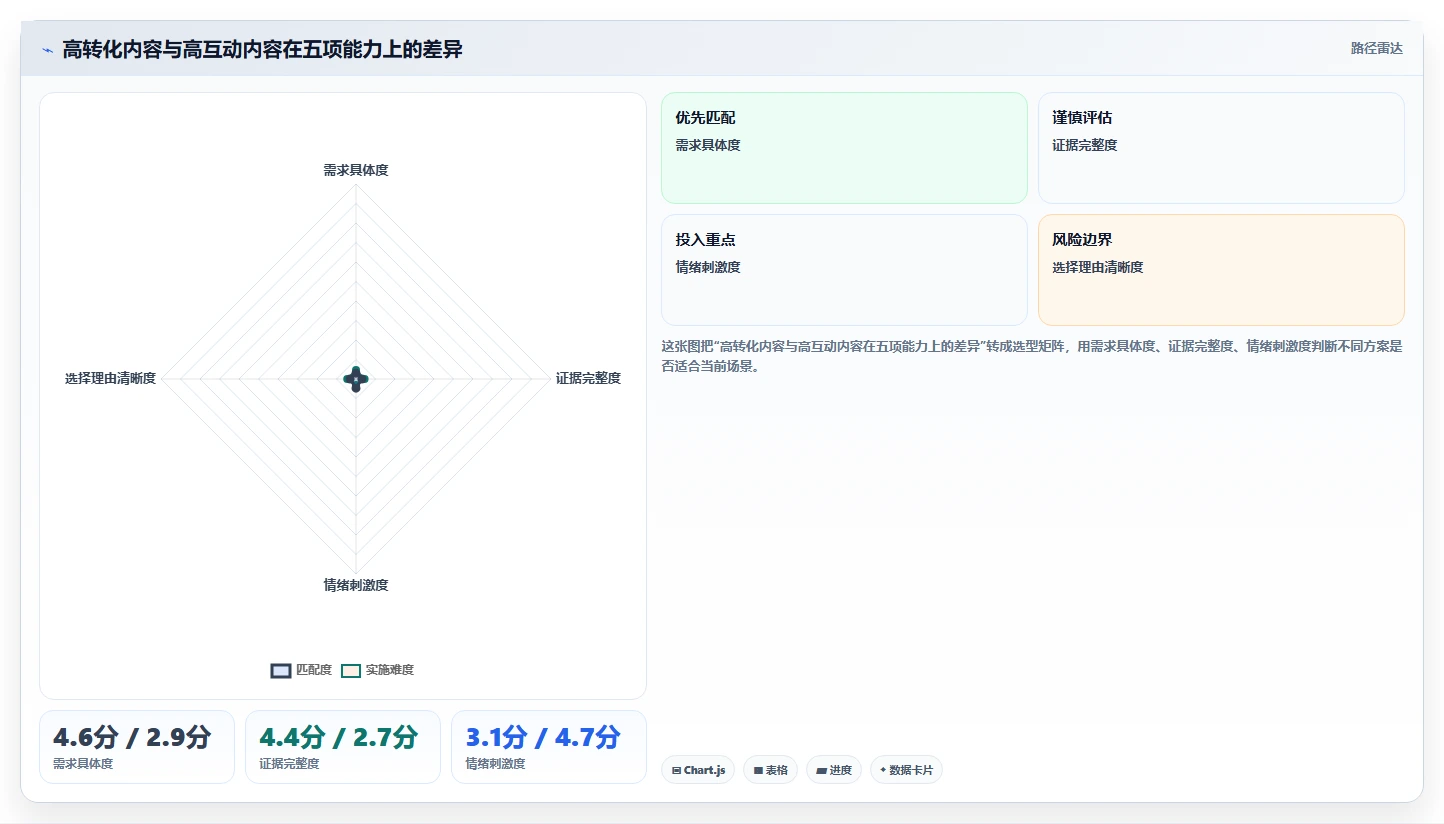Open the 优先匹配 card
The height and width of the screenshot is (824, 1444).
click(x=844, y=148)
